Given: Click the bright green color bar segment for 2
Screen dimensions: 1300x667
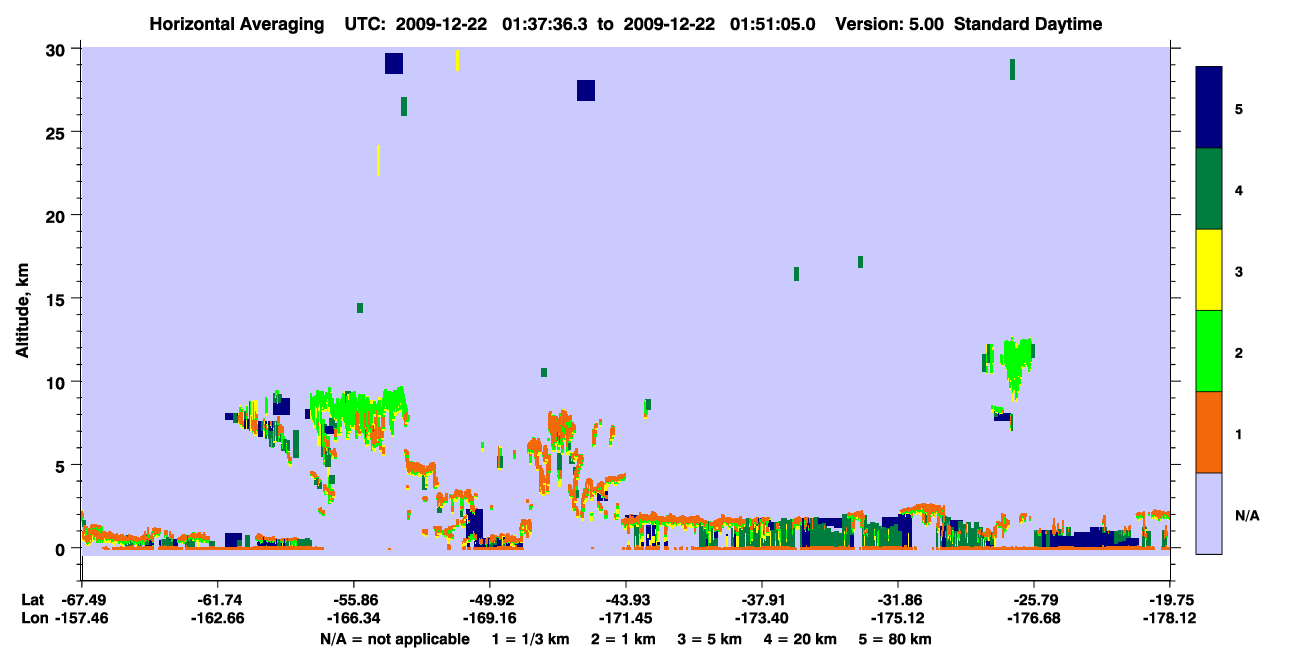Looking at the screenshot, I should point(1209,351).
